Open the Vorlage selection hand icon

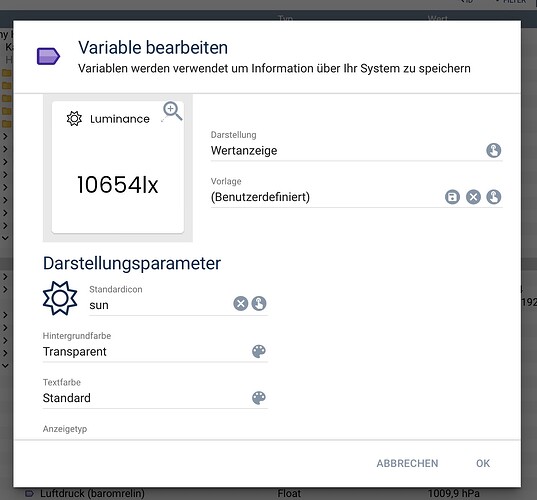494,197
